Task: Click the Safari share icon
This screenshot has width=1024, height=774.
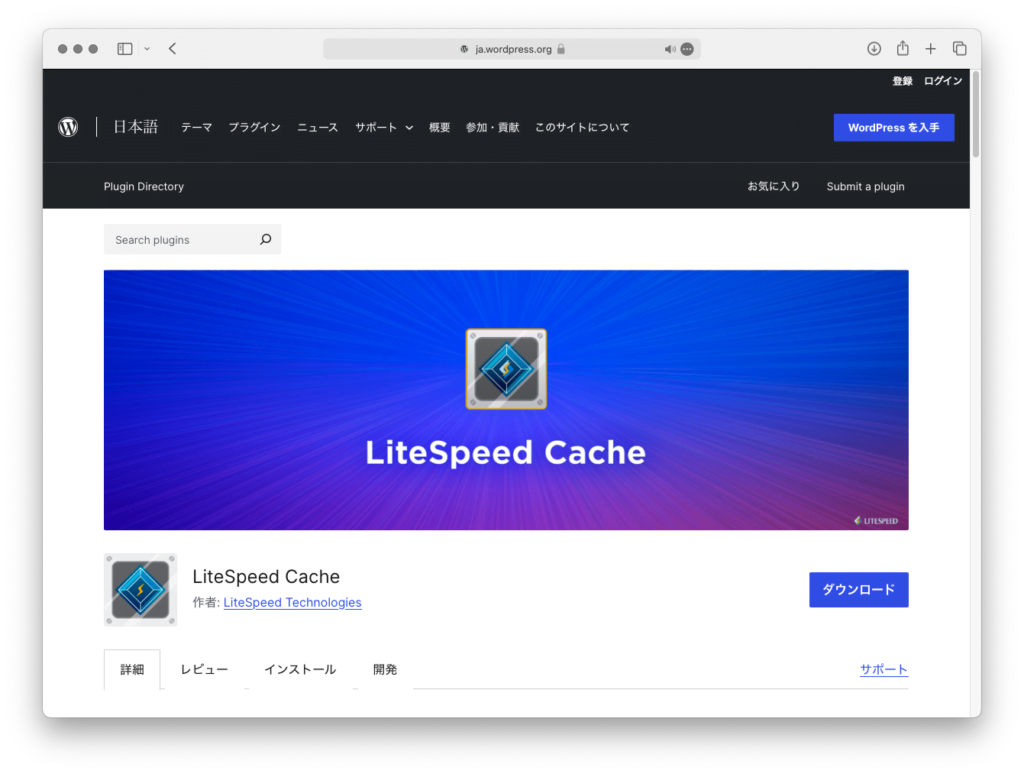Action: point(902,49)
